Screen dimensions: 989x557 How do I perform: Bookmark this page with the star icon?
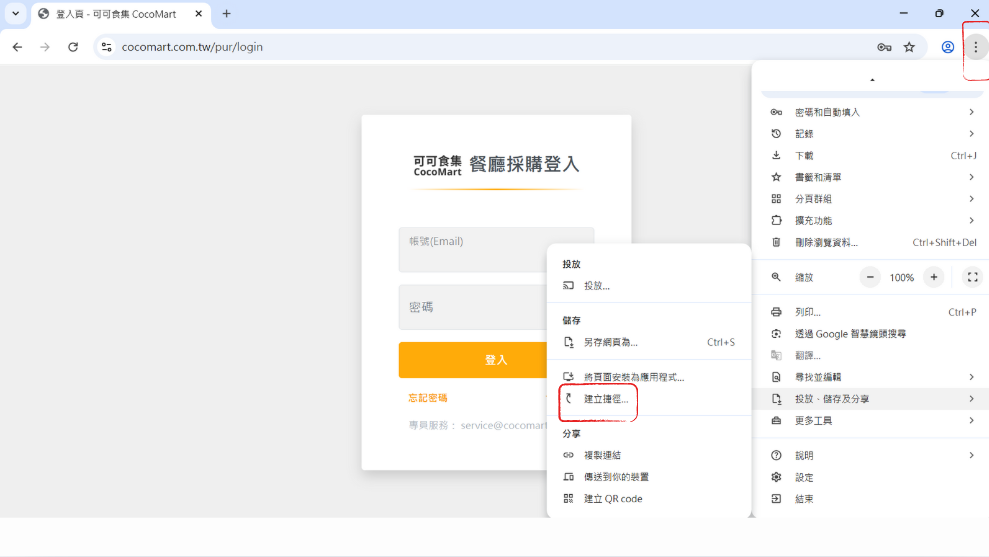[909, 47]
